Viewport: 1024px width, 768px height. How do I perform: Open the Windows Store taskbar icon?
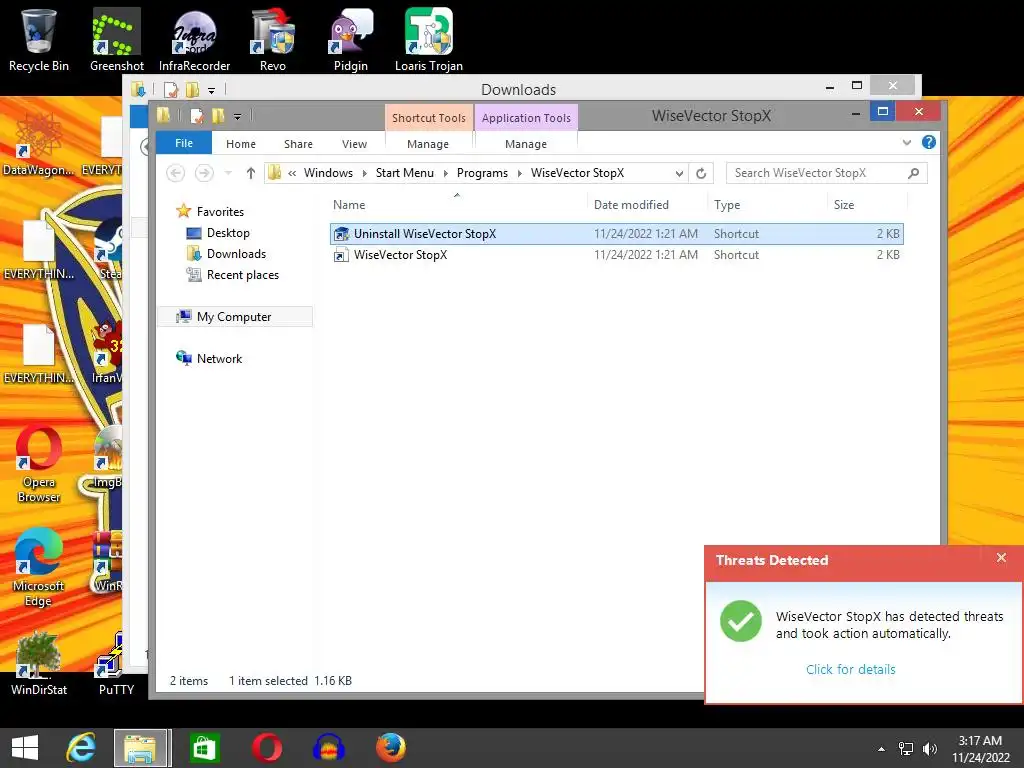204,748
